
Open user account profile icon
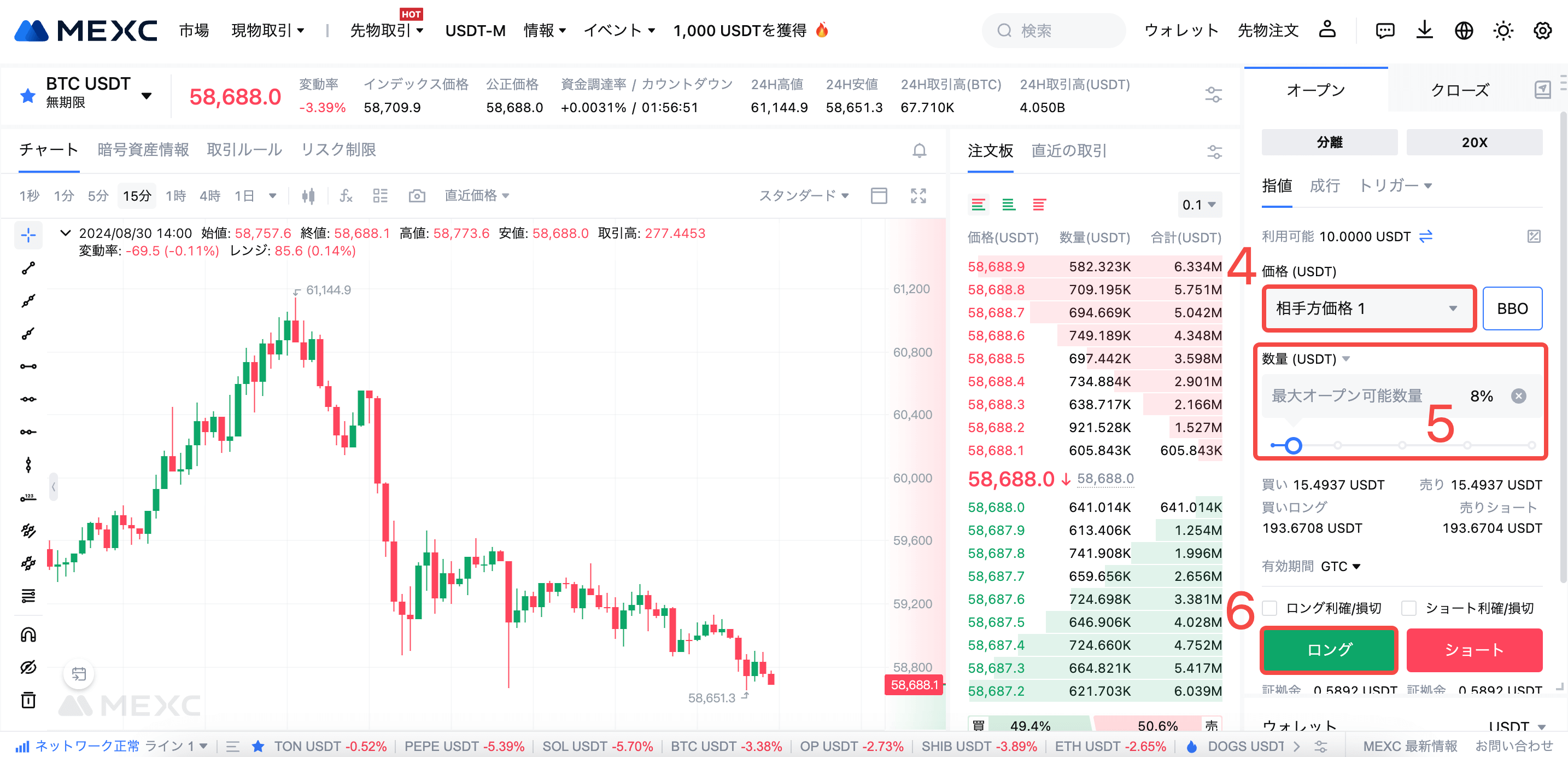pyautogui.click(x=1327, y=30)
